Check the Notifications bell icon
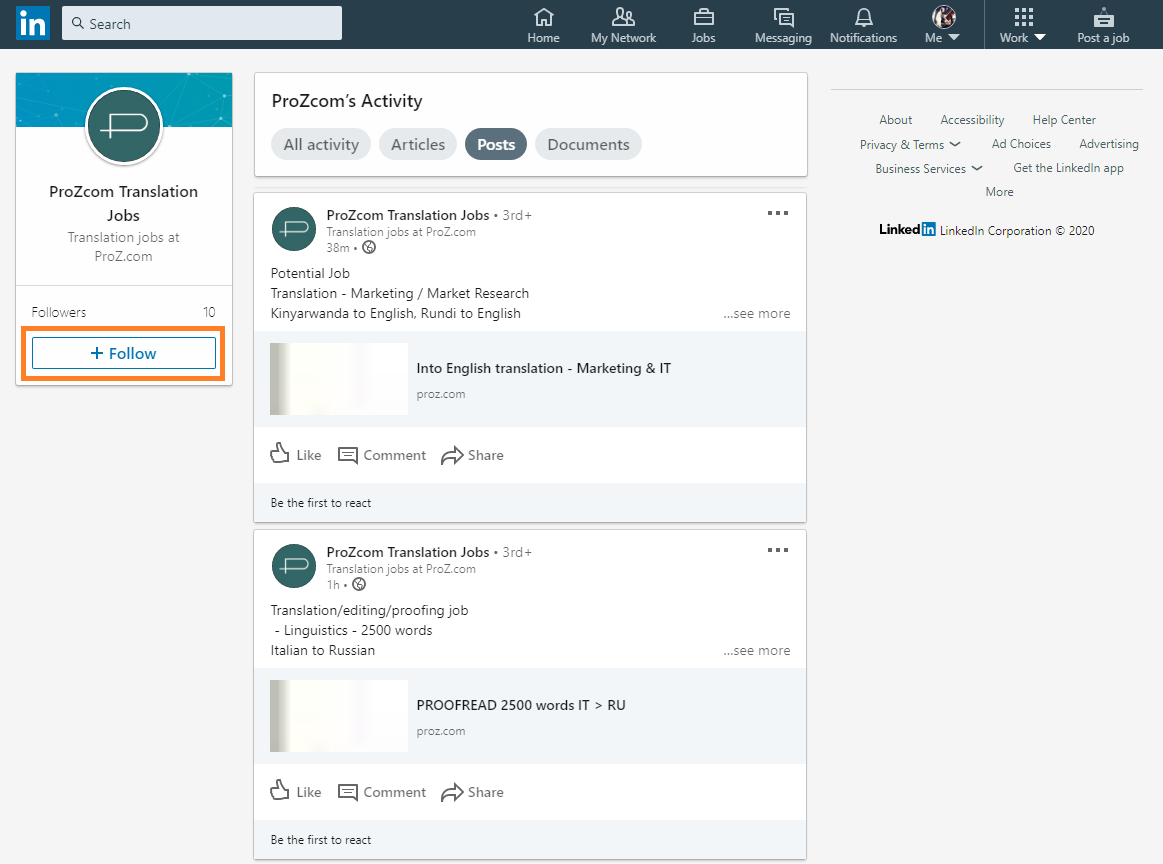This screenshot has width=1163, height=864. pos(863,17)
